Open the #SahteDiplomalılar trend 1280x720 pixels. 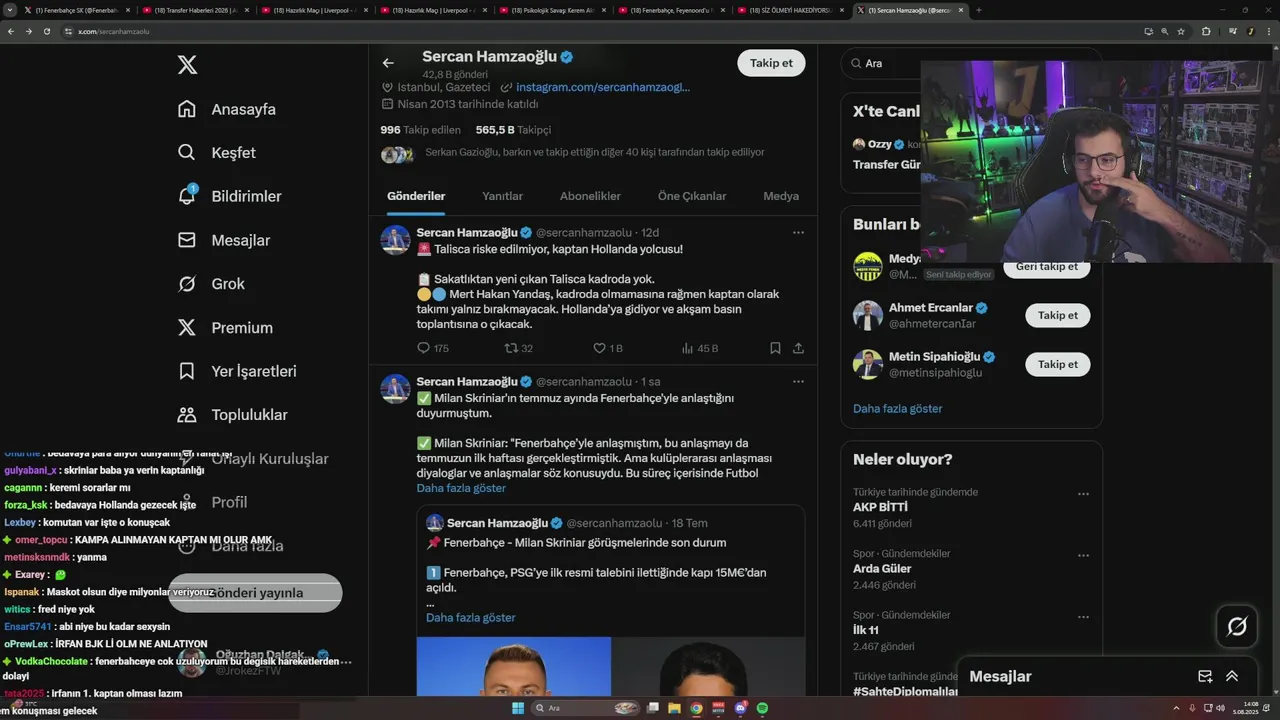(x=905, y=691)
